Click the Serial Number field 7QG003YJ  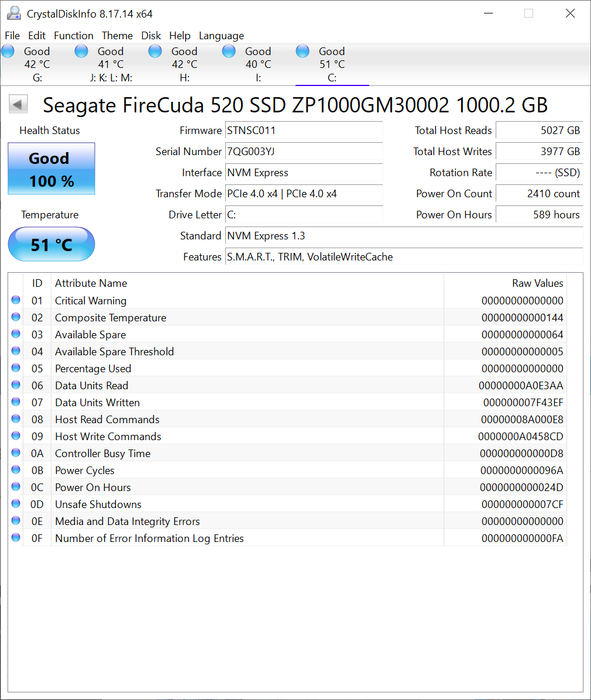coord(304,151)
